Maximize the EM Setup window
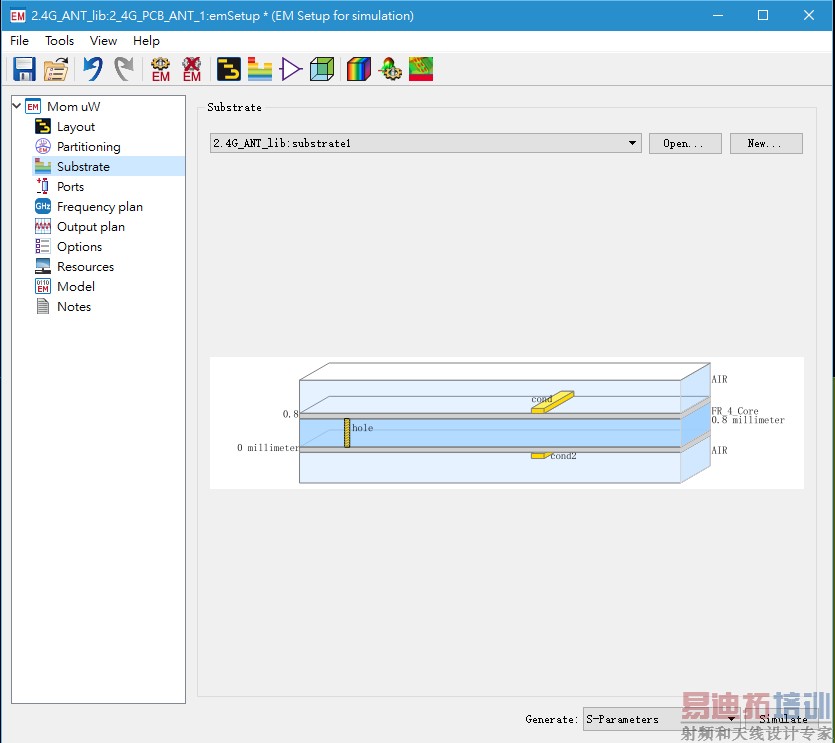The width and height of the screenshot is (835, 743). [763, 15]
